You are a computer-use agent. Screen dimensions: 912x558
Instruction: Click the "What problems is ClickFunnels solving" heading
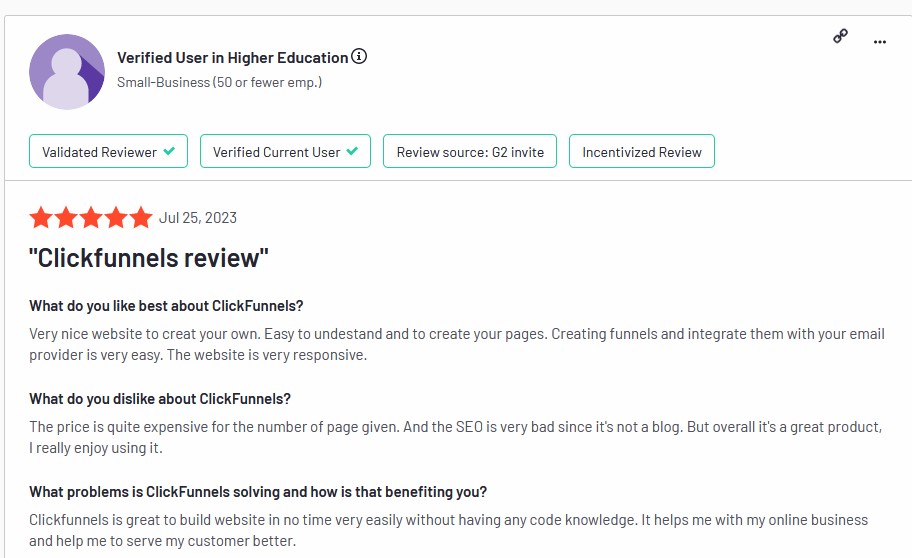tap(258, 492)
